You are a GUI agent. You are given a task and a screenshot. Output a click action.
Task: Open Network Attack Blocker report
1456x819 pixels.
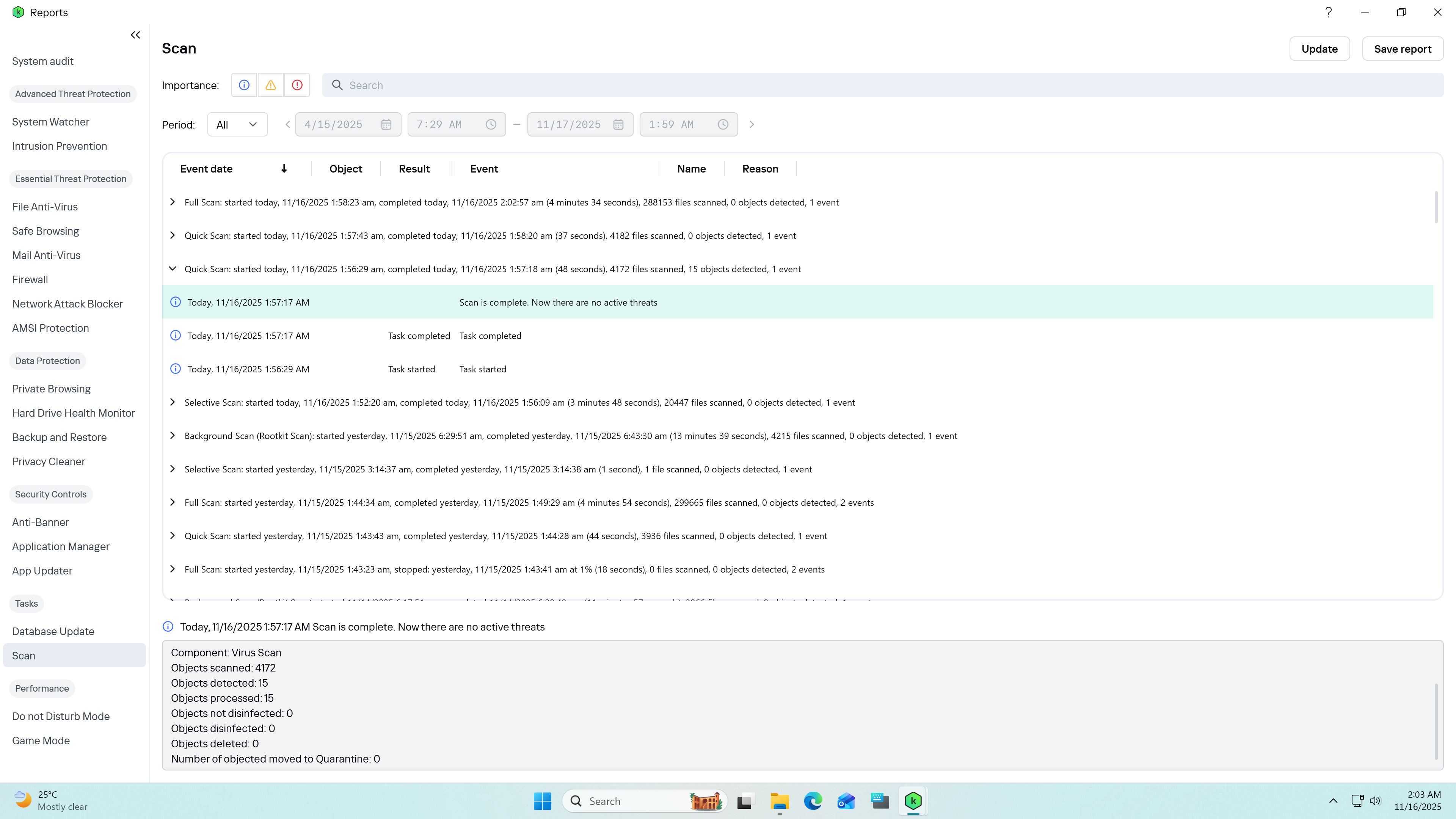tap(67, 304)
